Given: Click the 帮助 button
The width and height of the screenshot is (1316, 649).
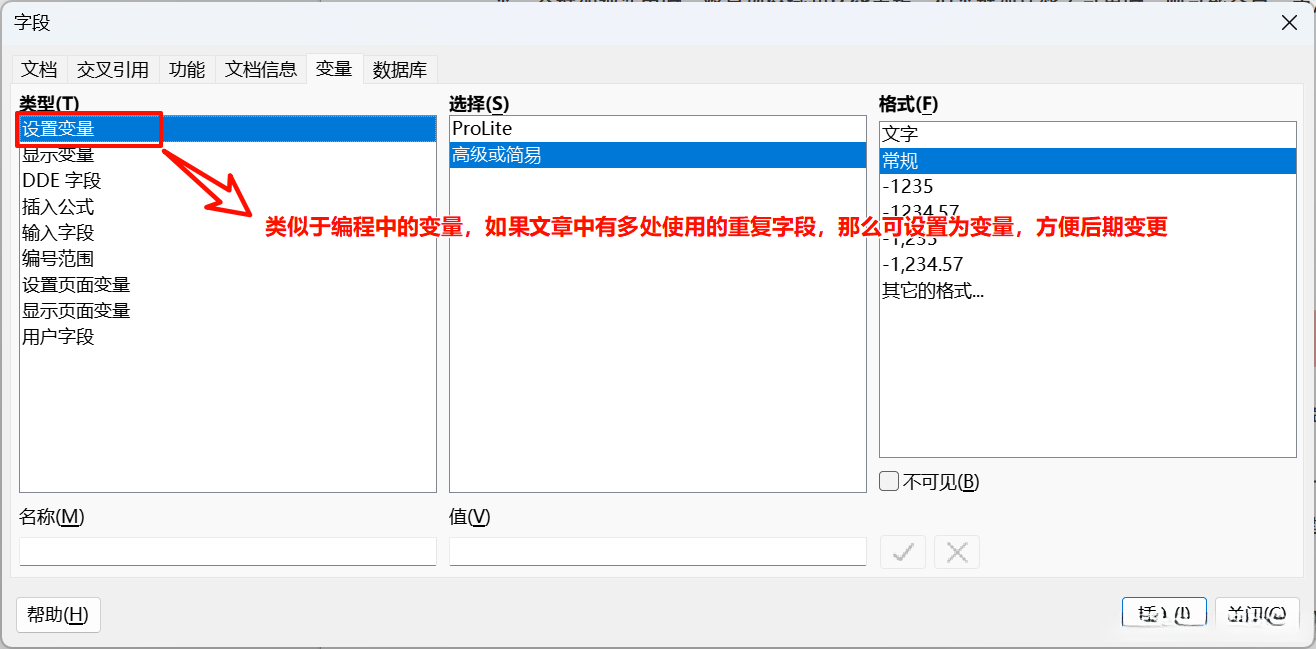Looking at the screenshot, I should (58, 614).
